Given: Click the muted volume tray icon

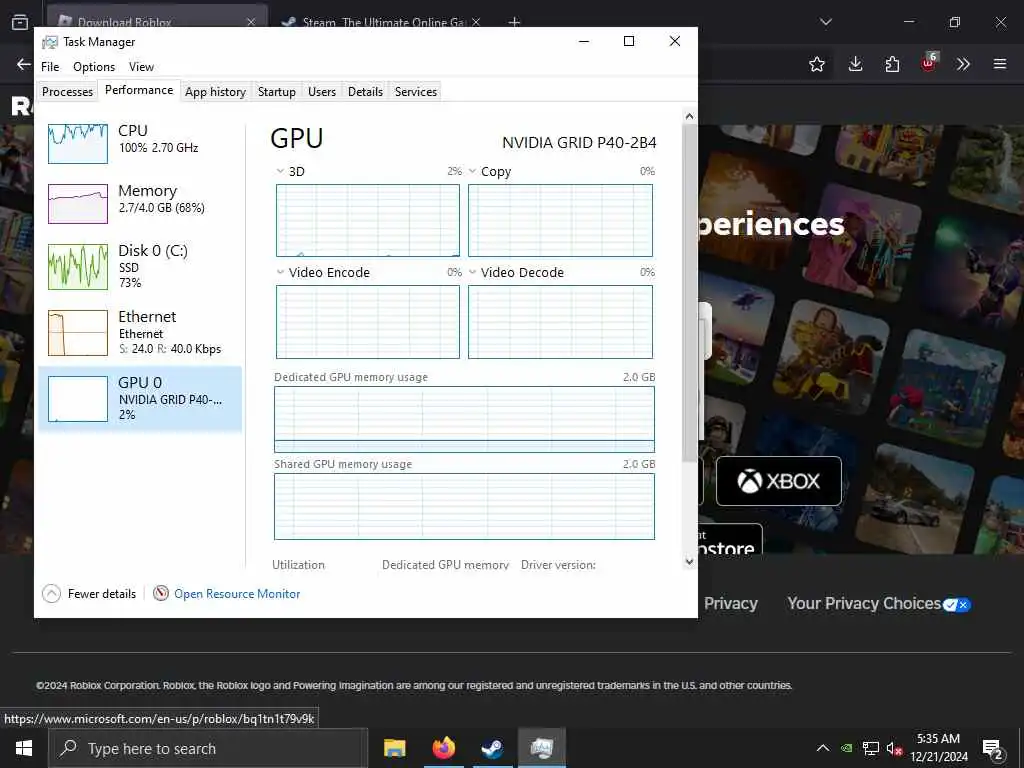Looking at the screenshot, I should tap(895, 748).
